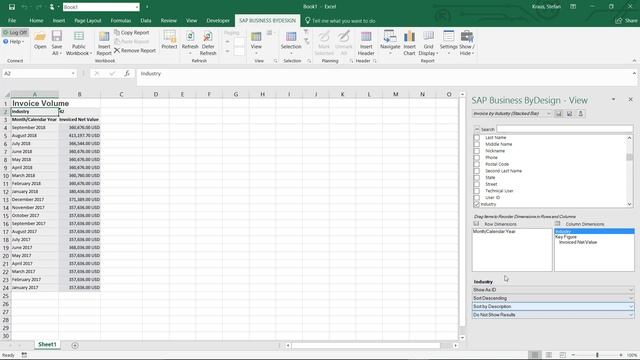Click Remove Report in the ribbon
Screen dimensions: 640x360
click(x=135, y=50)
